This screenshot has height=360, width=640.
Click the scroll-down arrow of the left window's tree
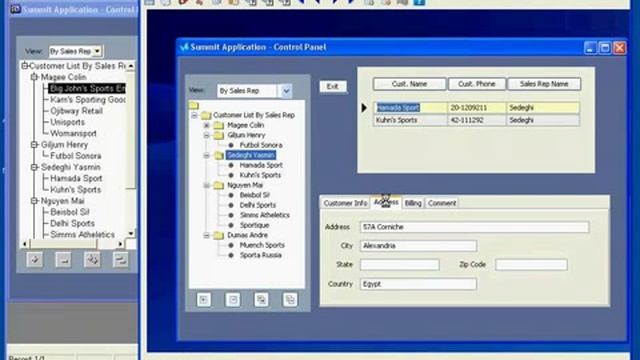coord(131,234)
